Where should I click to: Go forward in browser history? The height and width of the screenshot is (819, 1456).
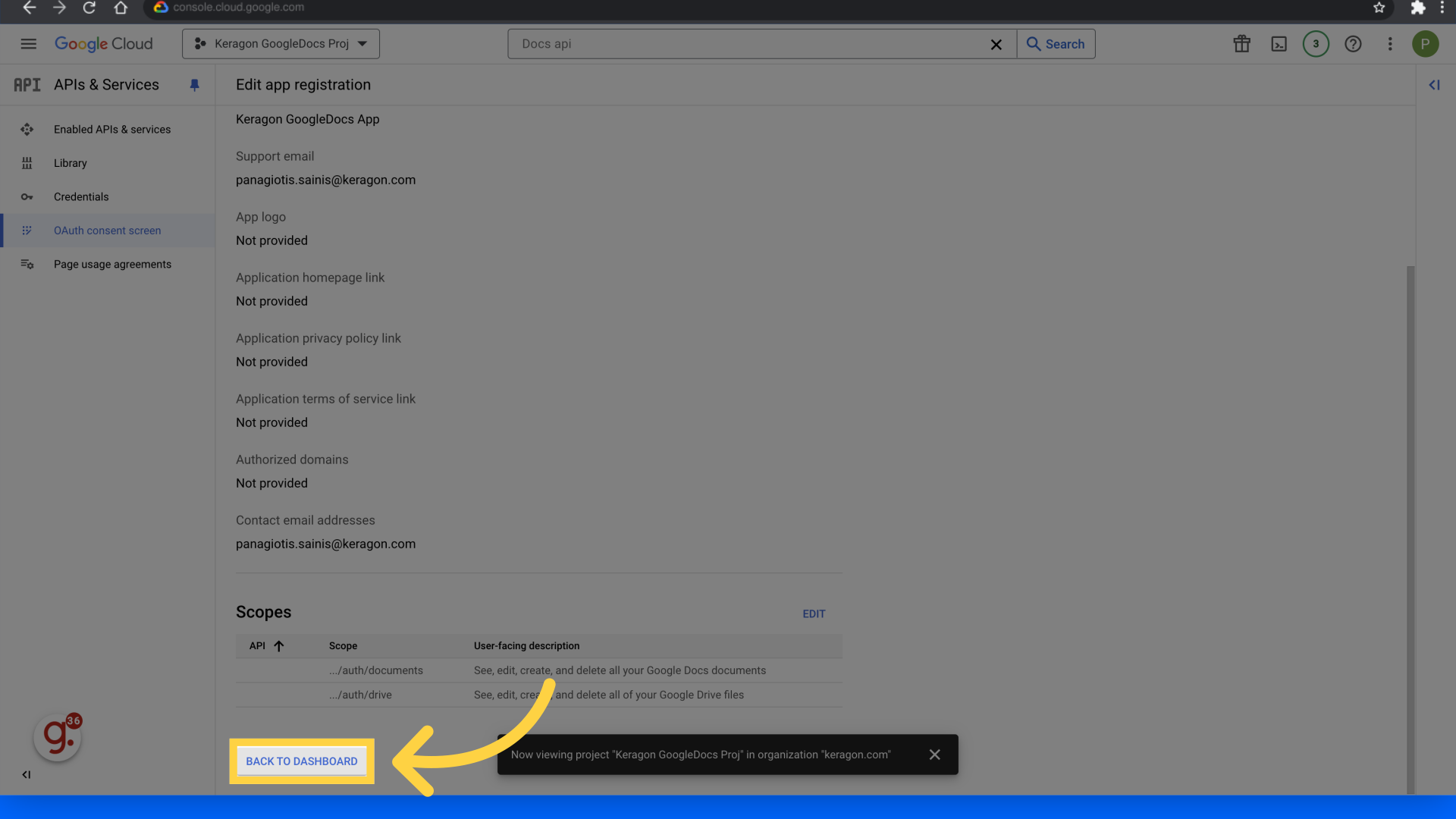tap(59, 8)
